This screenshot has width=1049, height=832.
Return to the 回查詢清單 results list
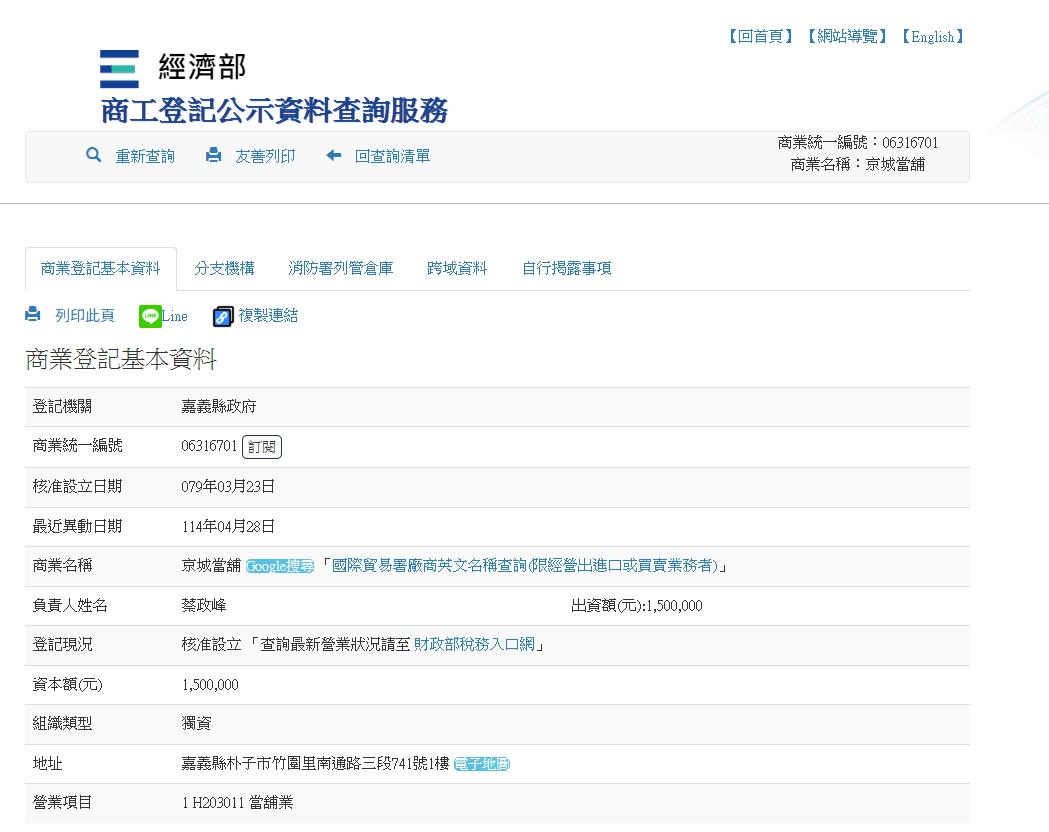(392, 157)
